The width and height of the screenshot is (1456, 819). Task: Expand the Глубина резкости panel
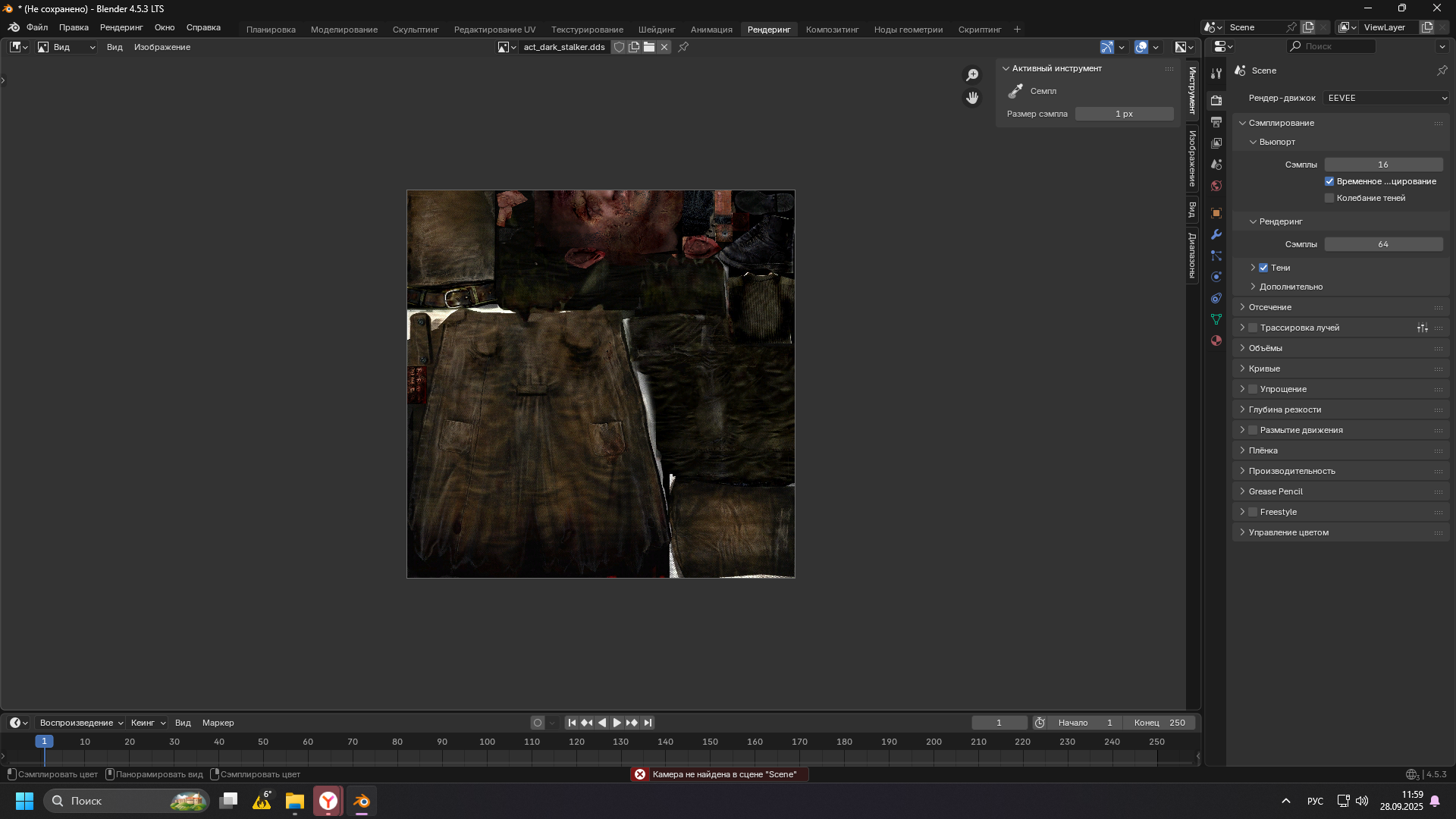click(1285, 409)
